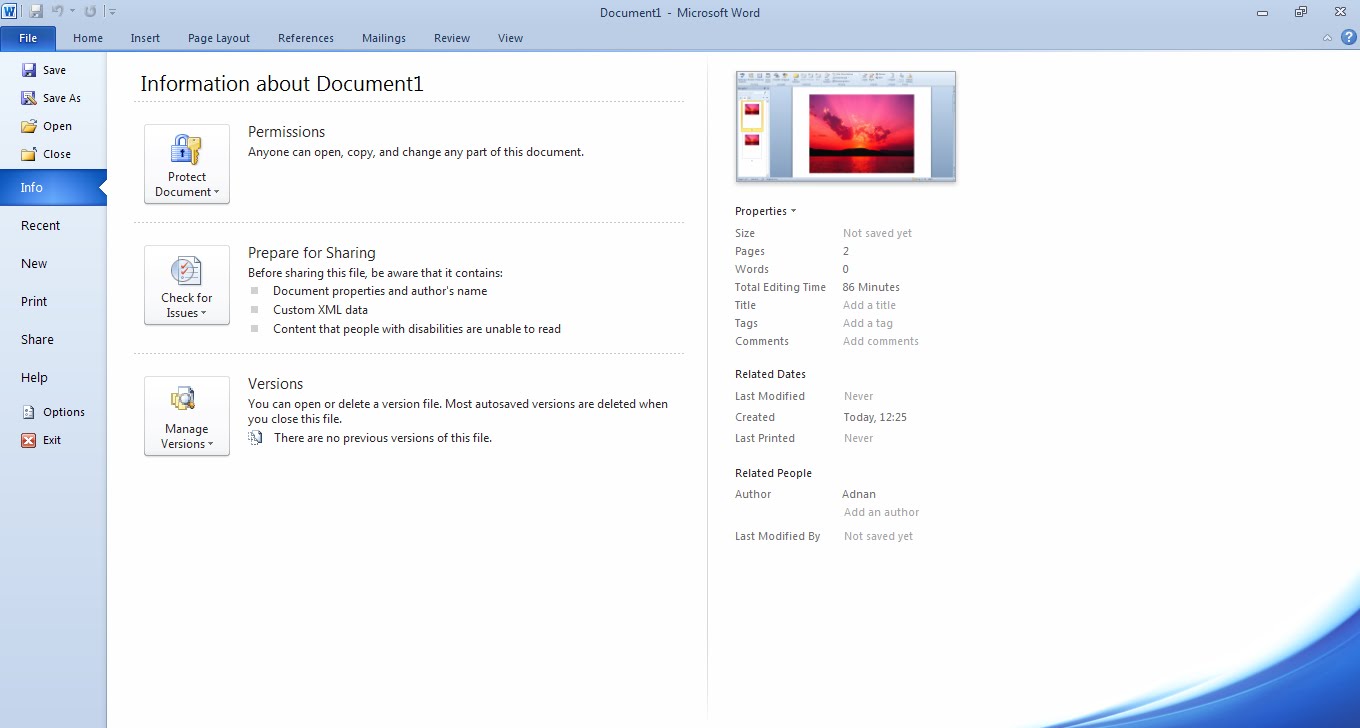The height and width of the screenshot is (728, 1360).
Task: Click the Permissions heading
Action: [287, 132]
